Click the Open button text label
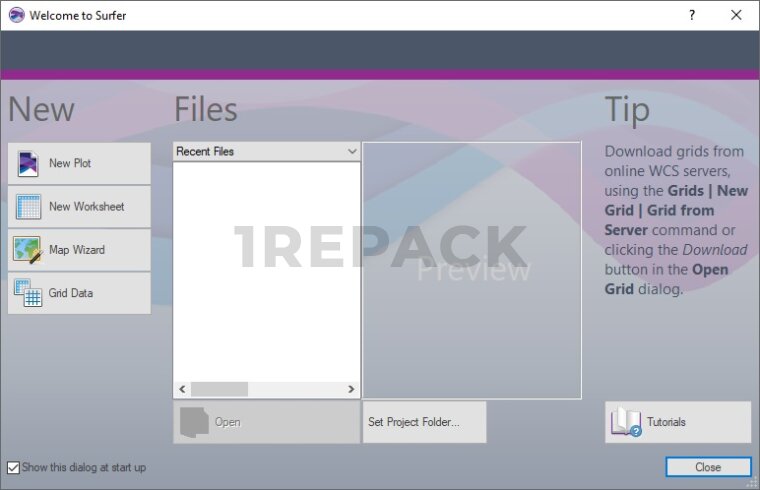 (x=228, y=422)
